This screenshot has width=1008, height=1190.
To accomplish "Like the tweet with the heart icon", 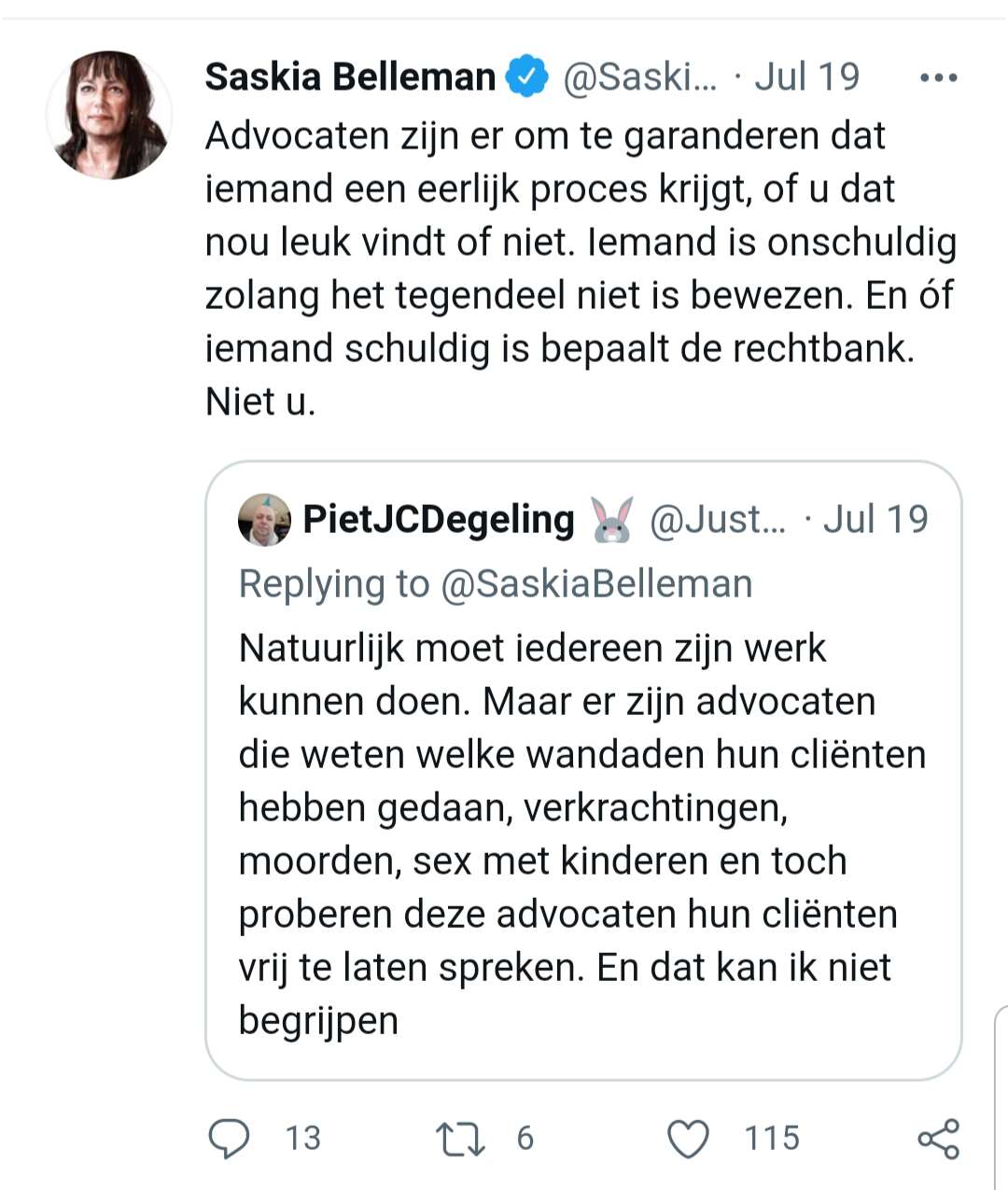I will click(689, 1139).
